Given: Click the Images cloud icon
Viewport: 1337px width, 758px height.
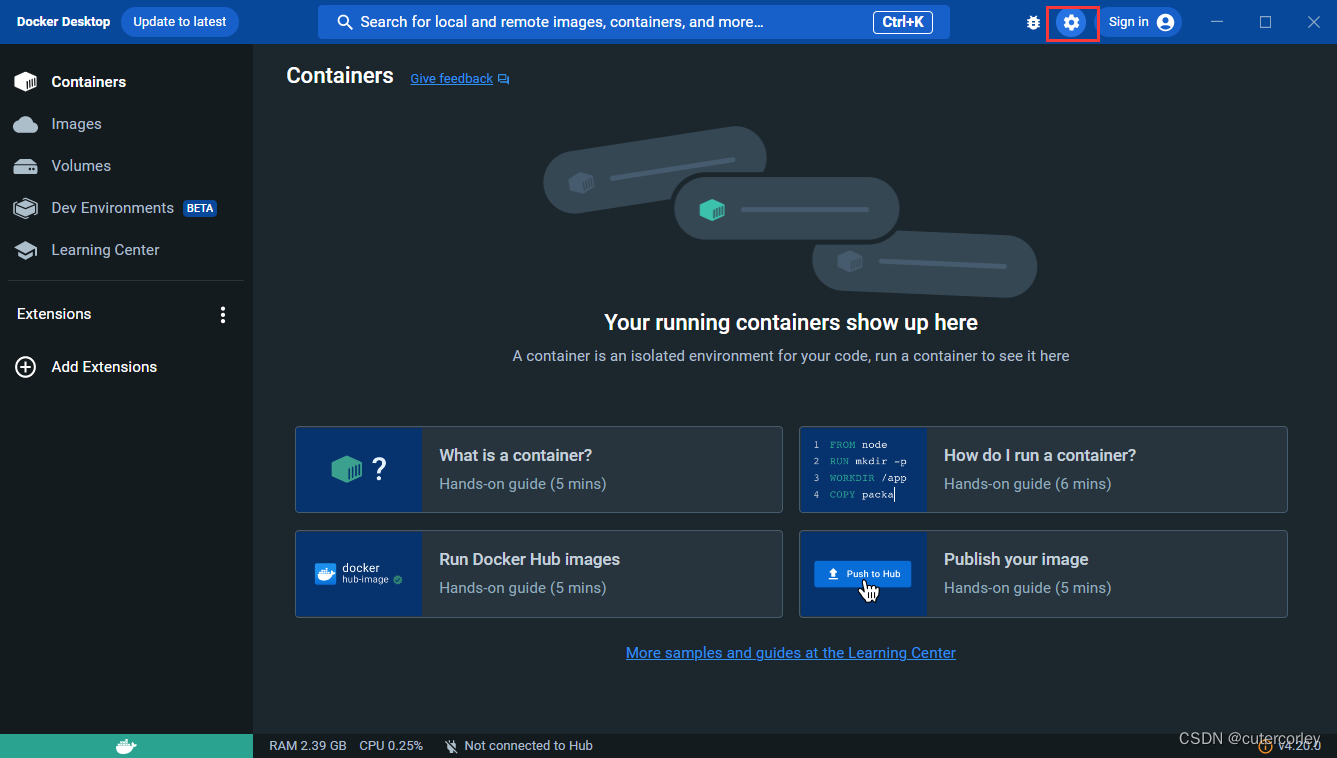Looking at the screenshot, I should [x=25, y=124].
